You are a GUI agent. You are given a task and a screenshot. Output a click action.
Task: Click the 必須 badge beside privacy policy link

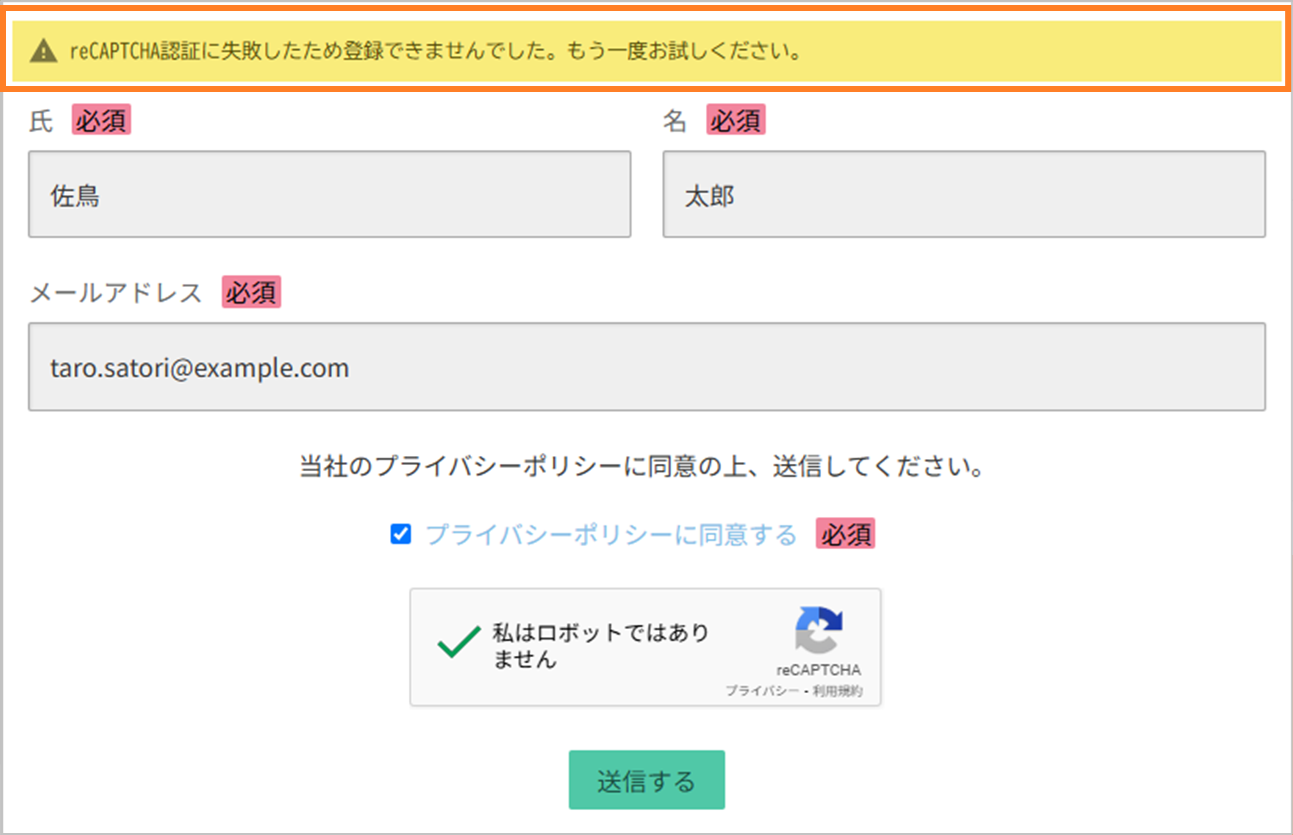tap(846, 535)
